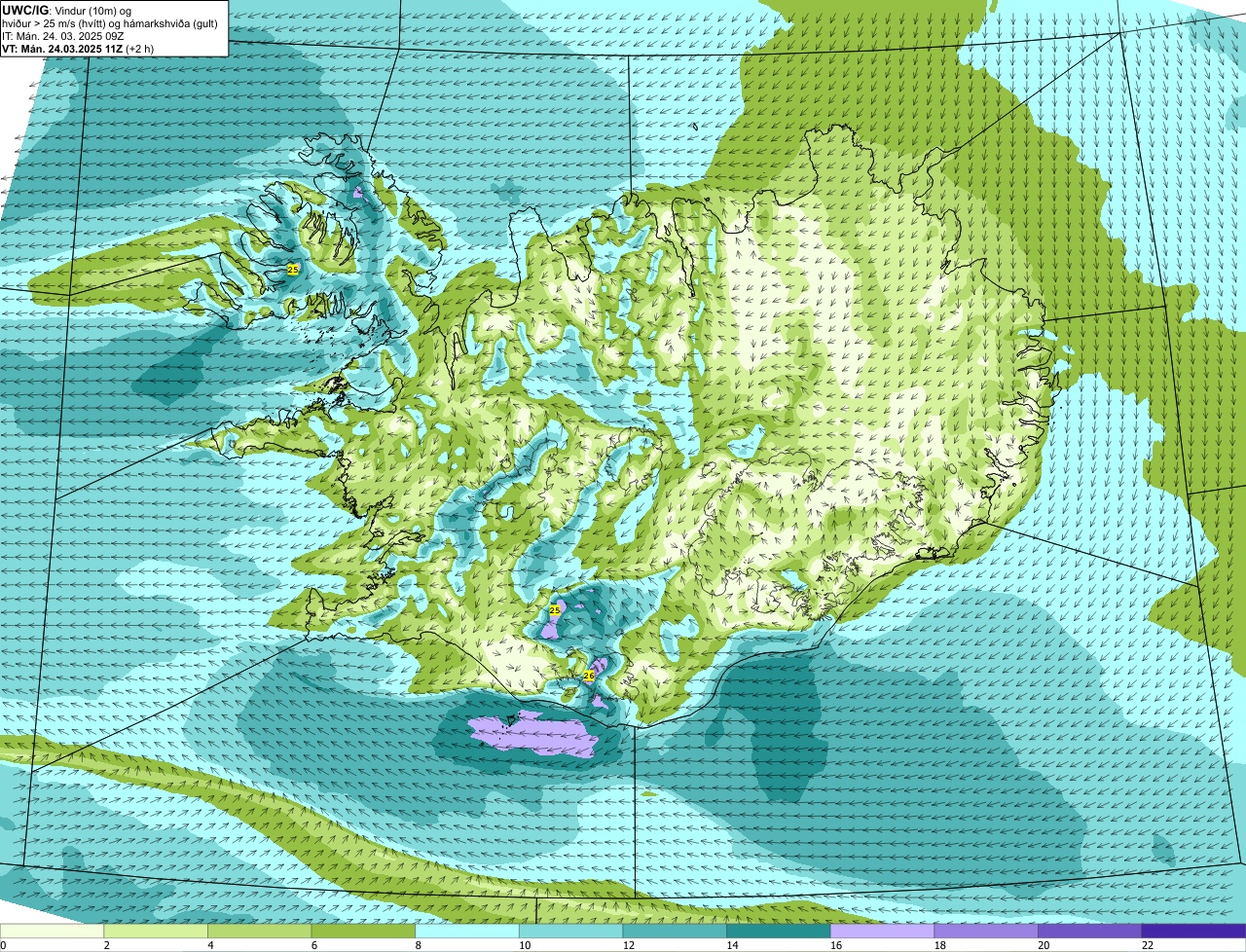
Task: Click the legend scale label "18"
Action: coord(939,945)
